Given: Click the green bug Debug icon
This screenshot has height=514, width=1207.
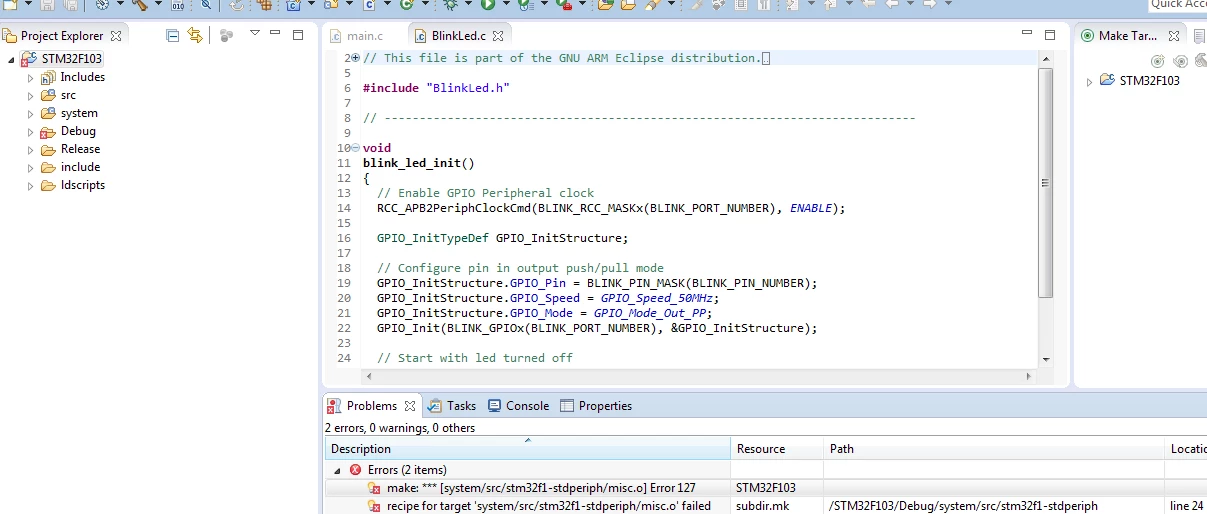Looking at the screenshot, I should coord(451,5).
